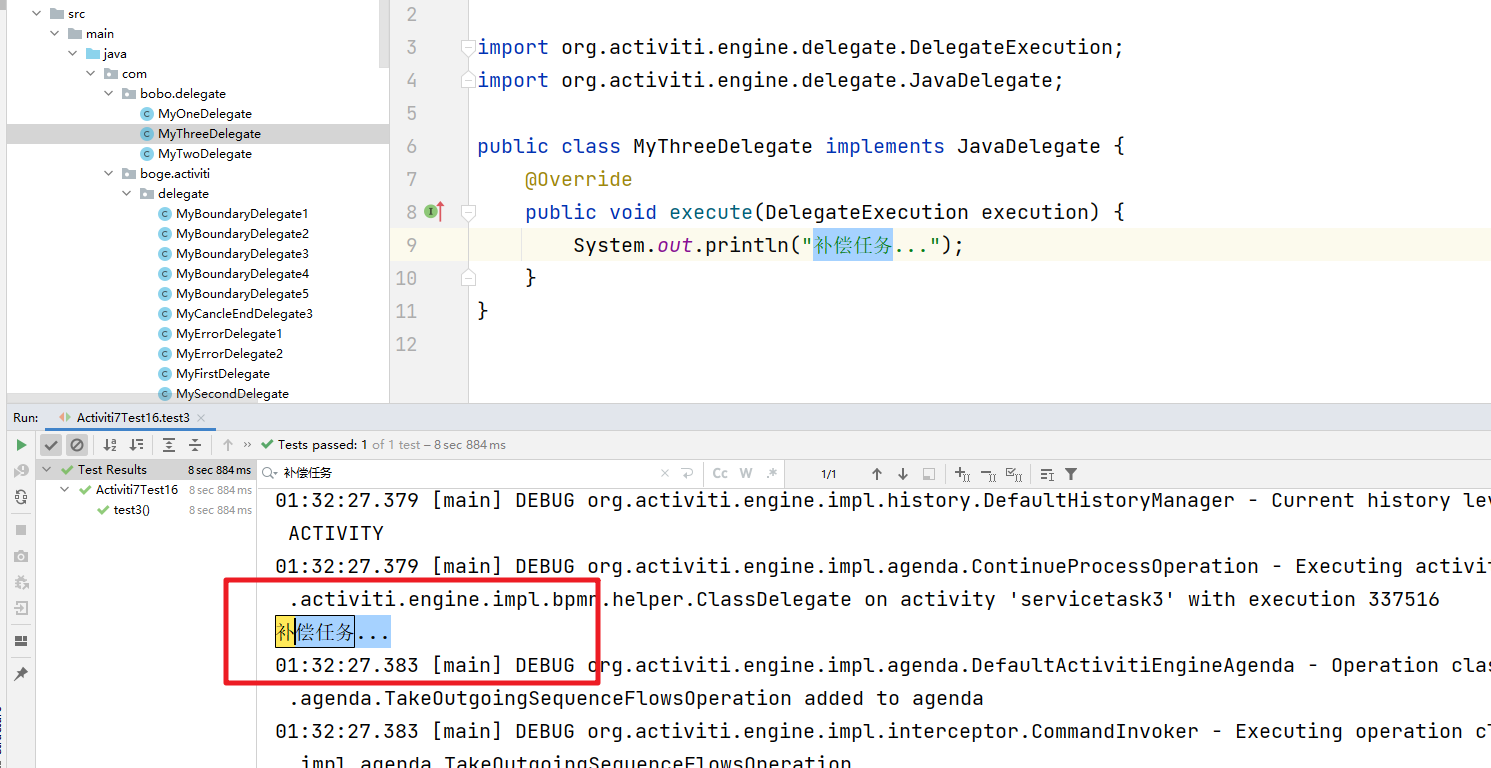This screenshot has width=1491, height=768.
Task: Collapse the Activiti7Test16 test node
Action: coord(65,490)
